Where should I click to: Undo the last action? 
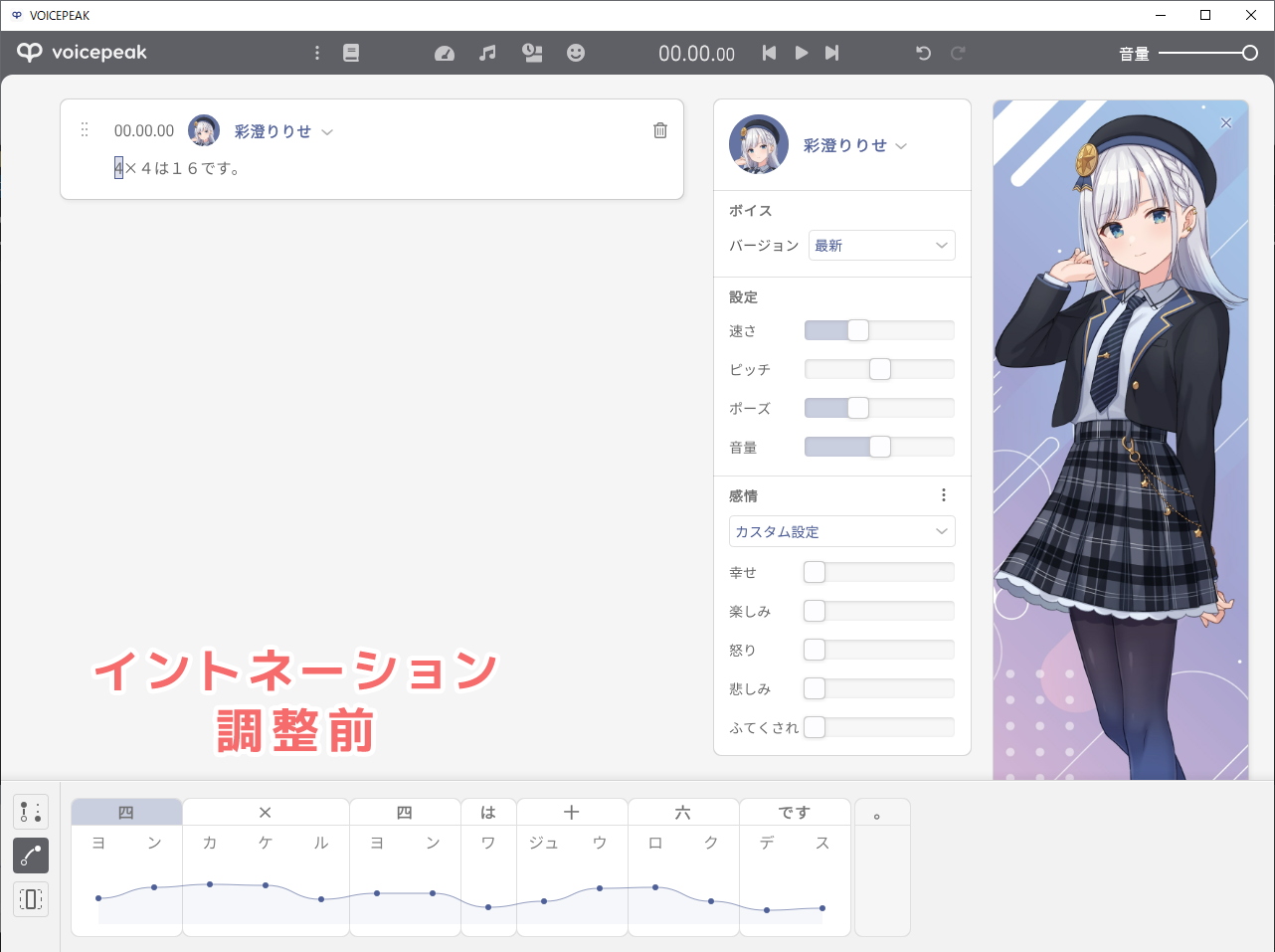pos(924,53)
